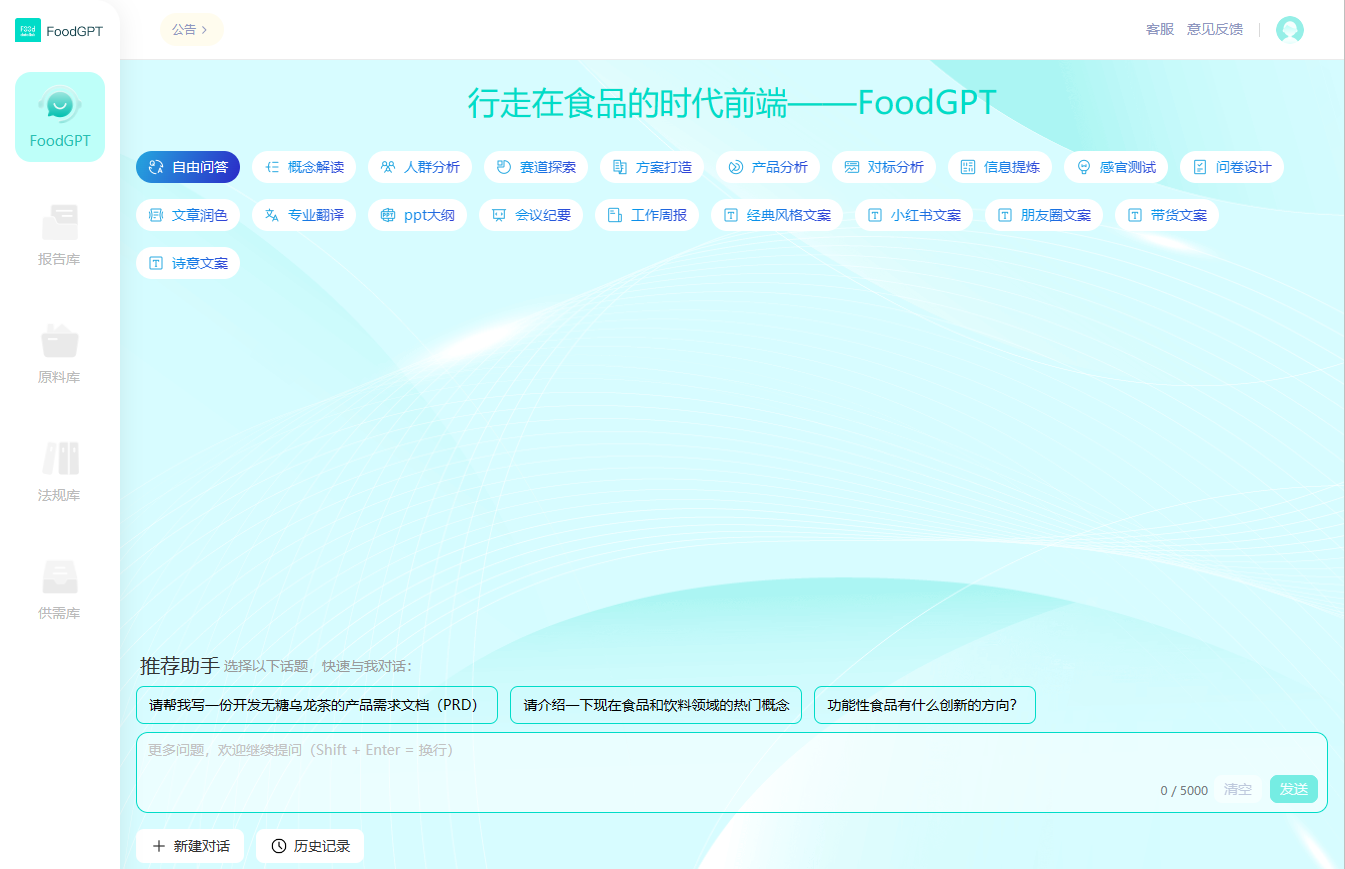Click the user avatar icon
Screen dimensions: 1345x869
[x=1290, y=30]
